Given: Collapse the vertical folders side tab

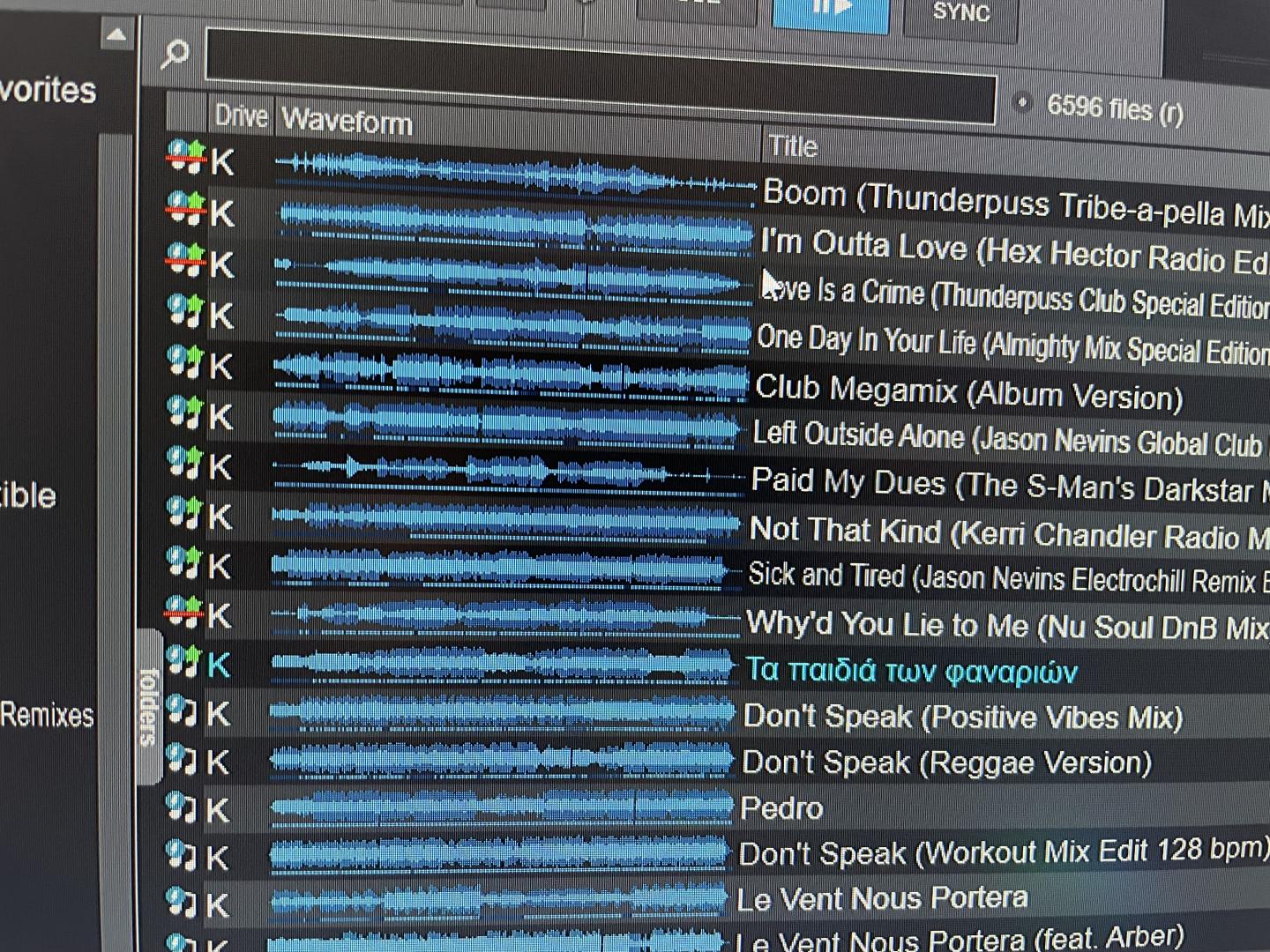Looking at the screenshot, I should click(149, 706).
